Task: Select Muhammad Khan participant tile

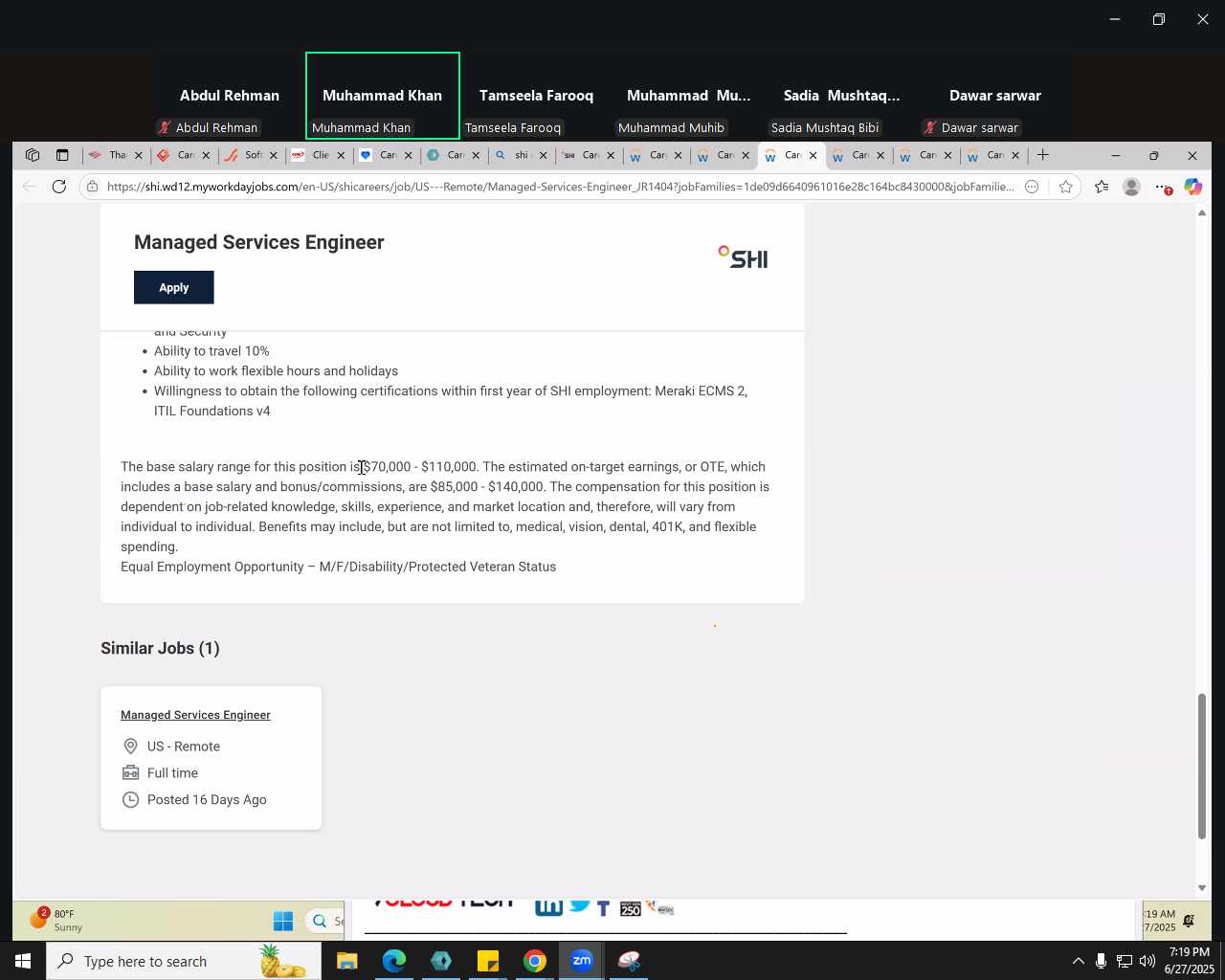Action: [x=383, y=96]
